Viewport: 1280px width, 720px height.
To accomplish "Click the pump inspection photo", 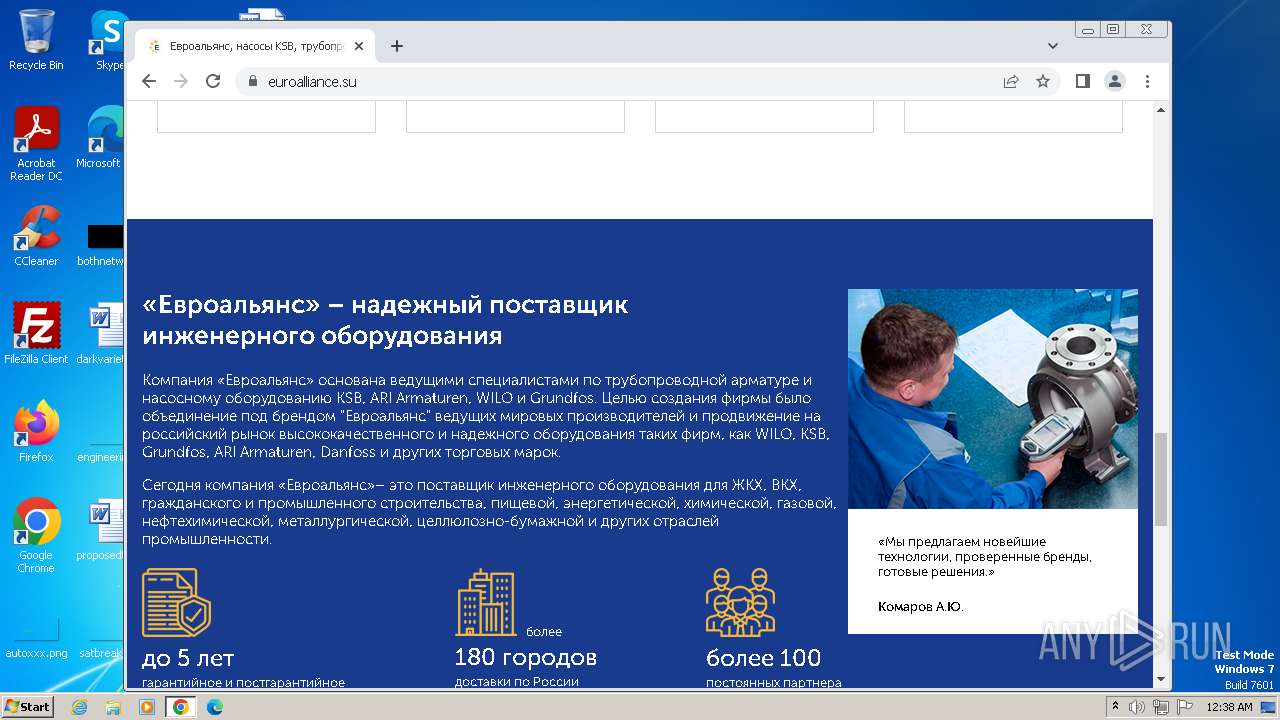I will pyautogui.click(x=993, y=399).
